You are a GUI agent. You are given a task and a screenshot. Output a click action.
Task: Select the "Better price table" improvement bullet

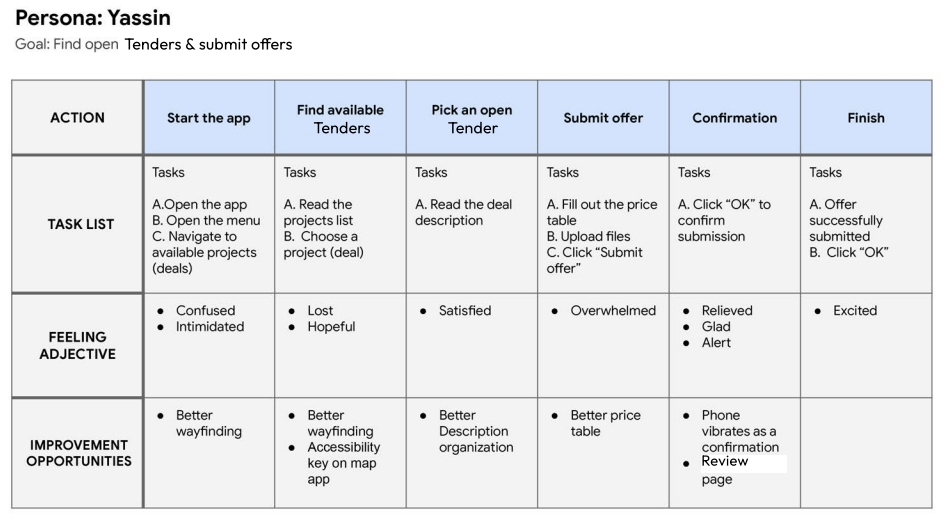(605, 423)
